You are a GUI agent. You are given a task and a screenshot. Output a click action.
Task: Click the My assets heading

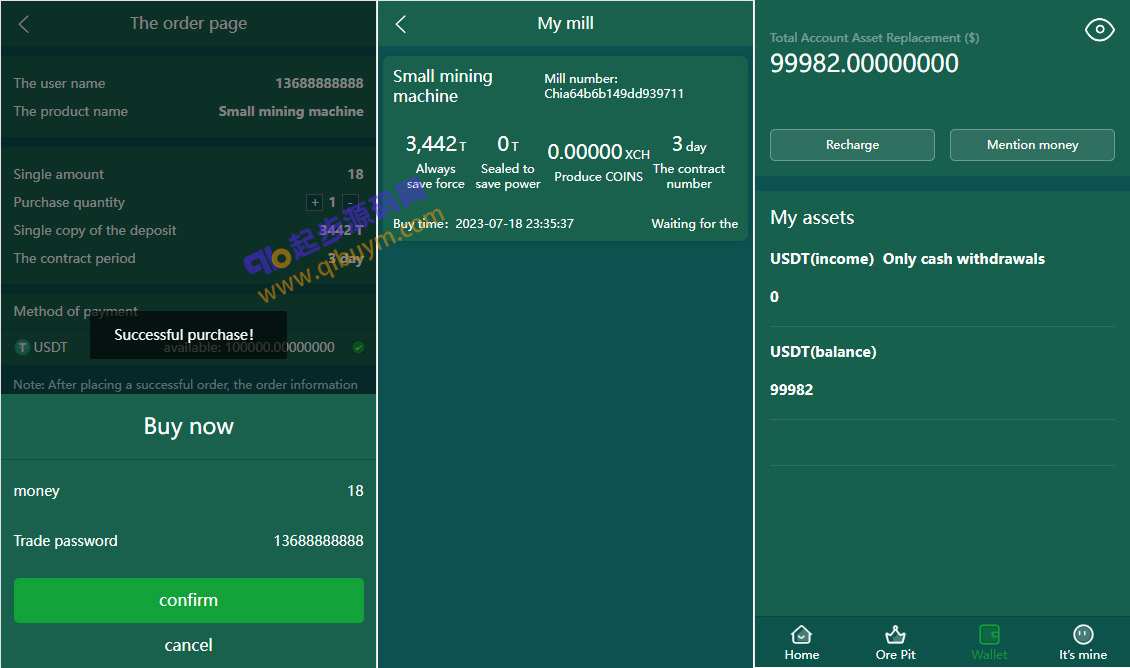click(811, 218)
